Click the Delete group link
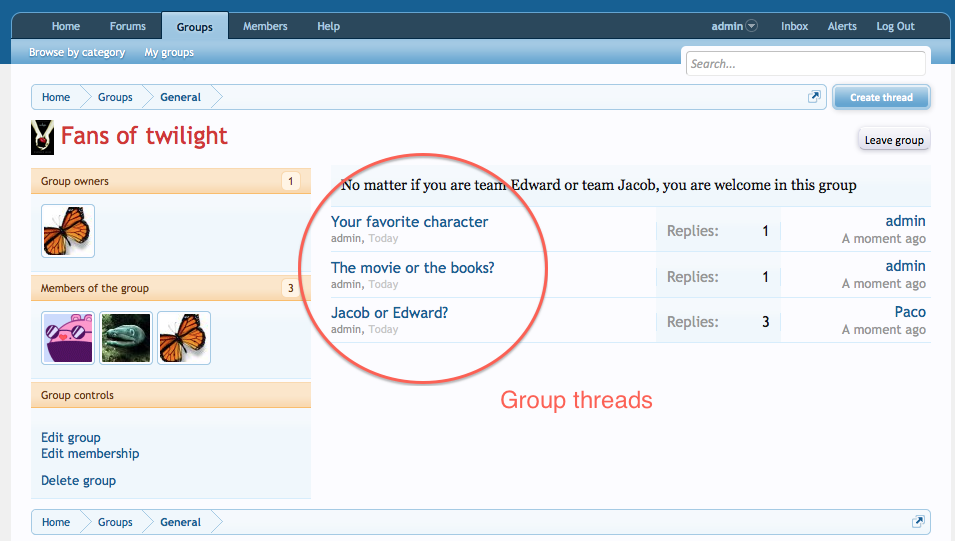The height and width of the screenshot is (541, 955). pyautogui.click(x=78, y=481)
